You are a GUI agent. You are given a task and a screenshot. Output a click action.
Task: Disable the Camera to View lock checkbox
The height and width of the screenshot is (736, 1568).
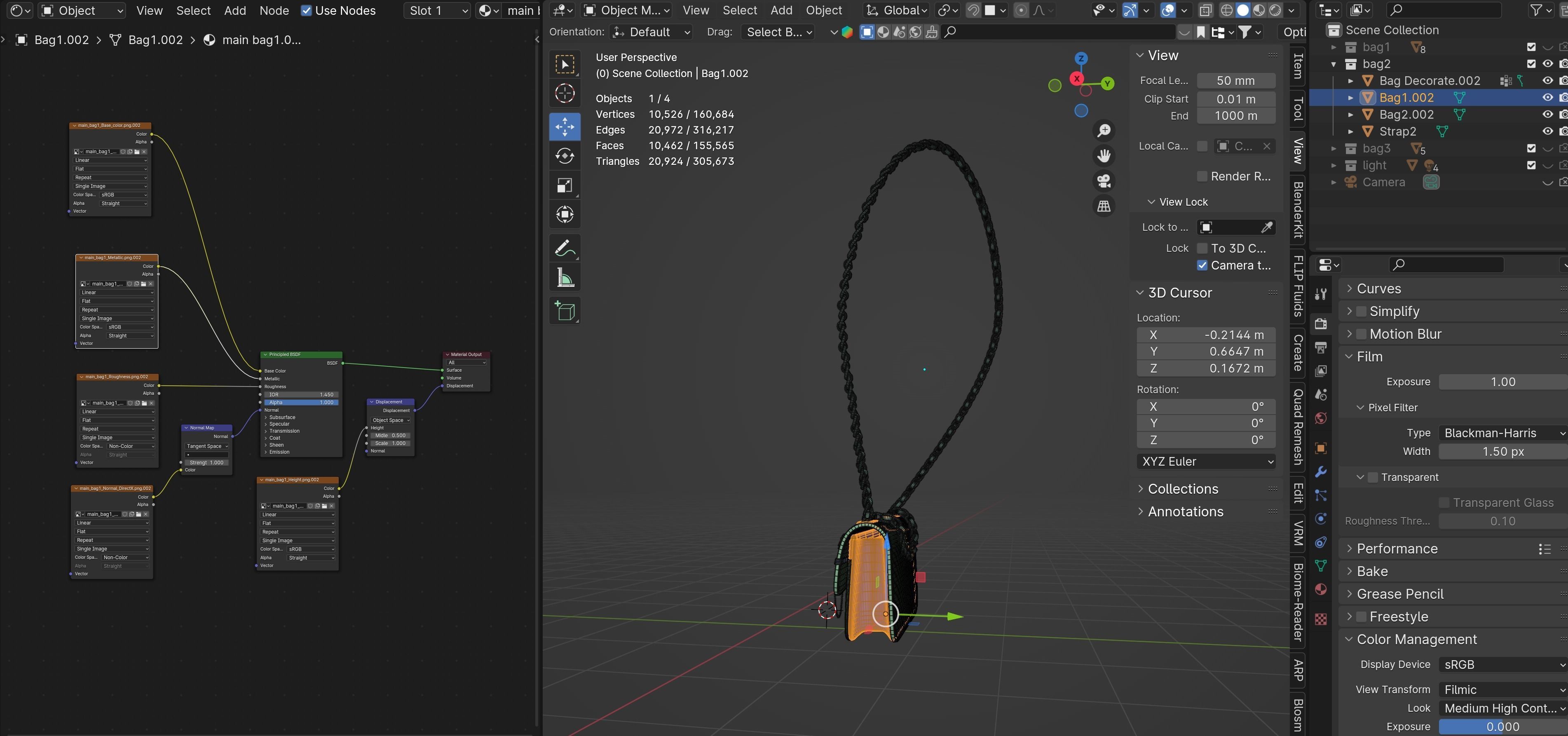(x=1202, y=265)
